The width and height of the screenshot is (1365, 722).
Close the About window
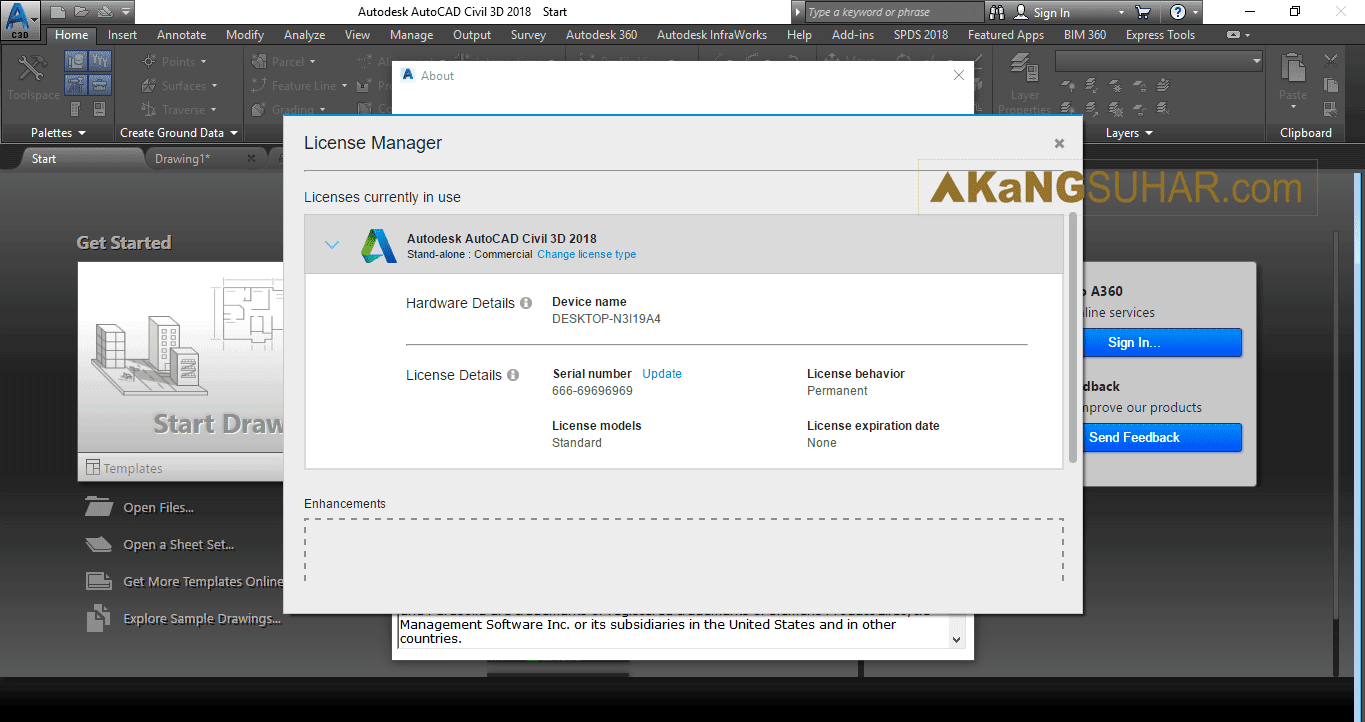[959, 75]
